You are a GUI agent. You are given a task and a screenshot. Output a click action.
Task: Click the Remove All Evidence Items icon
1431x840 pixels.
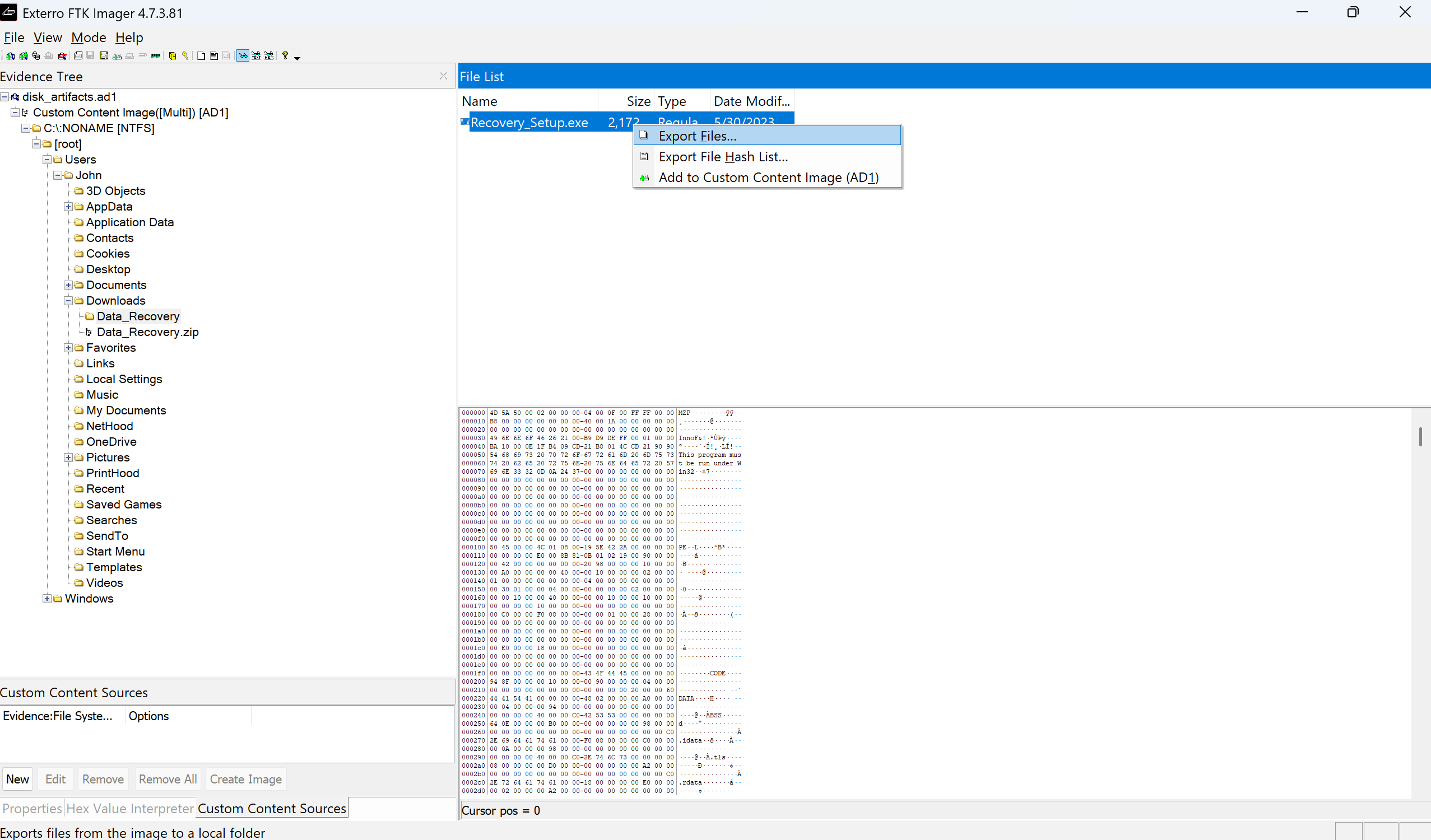coord(62,55)
